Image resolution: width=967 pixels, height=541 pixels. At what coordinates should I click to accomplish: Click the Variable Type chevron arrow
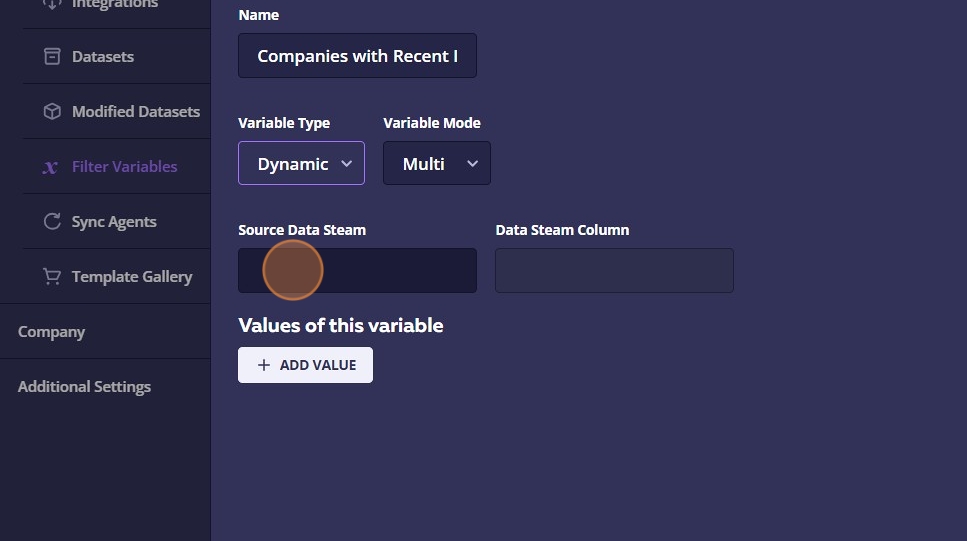coord(347,163)
